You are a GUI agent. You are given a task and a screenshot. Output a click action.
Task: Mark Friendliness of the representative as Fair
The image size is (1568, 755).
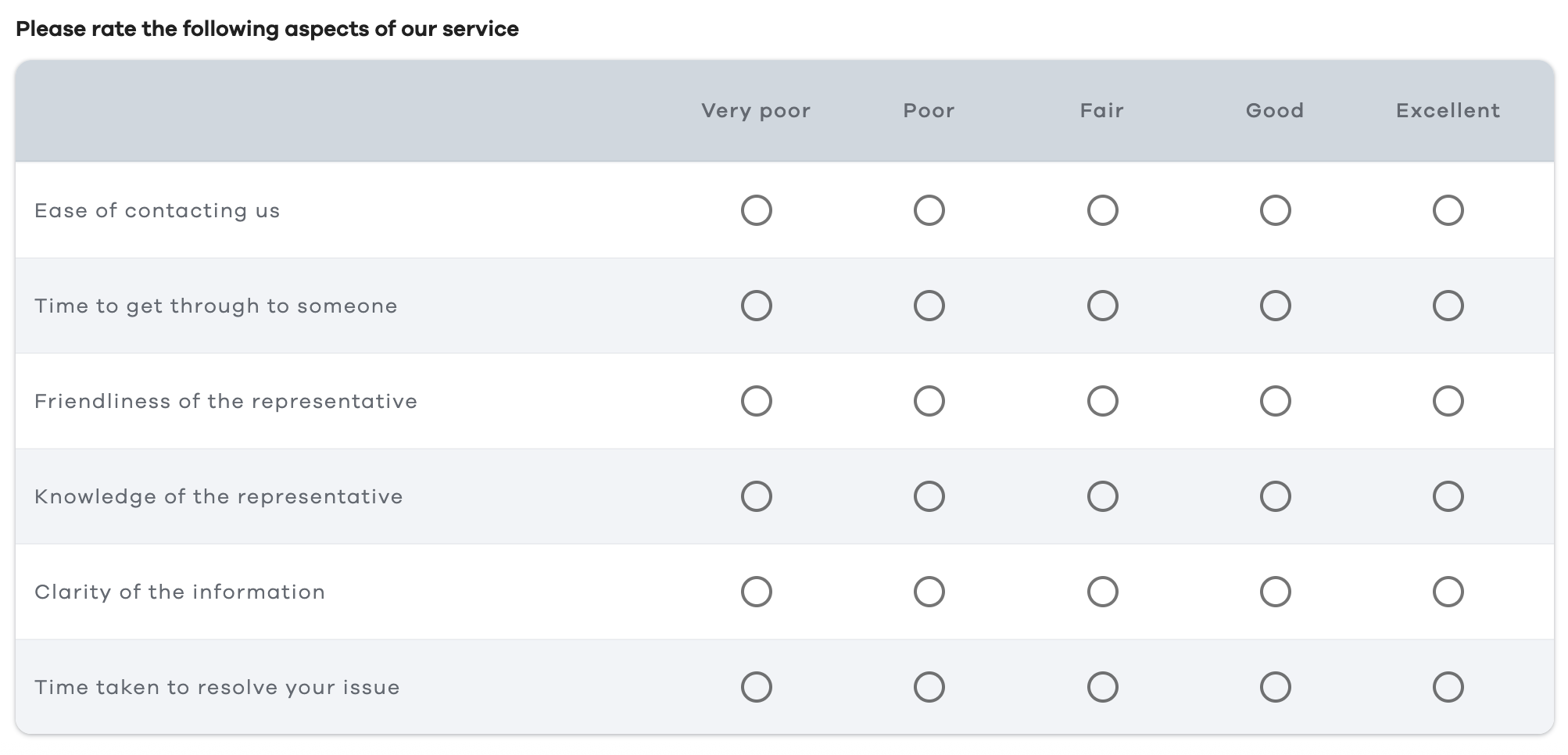click(x=1102, y=401)
